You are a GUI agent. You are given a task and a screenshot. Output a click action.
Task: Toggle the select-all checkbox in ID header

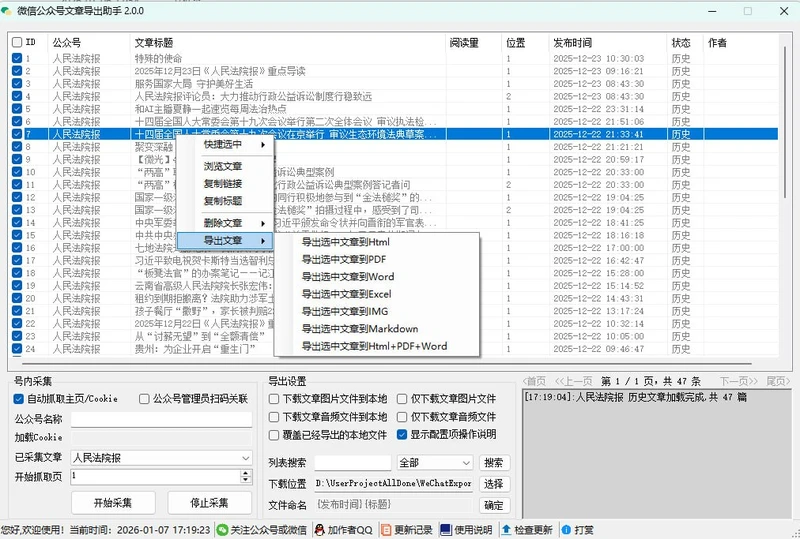coord(17,42)
